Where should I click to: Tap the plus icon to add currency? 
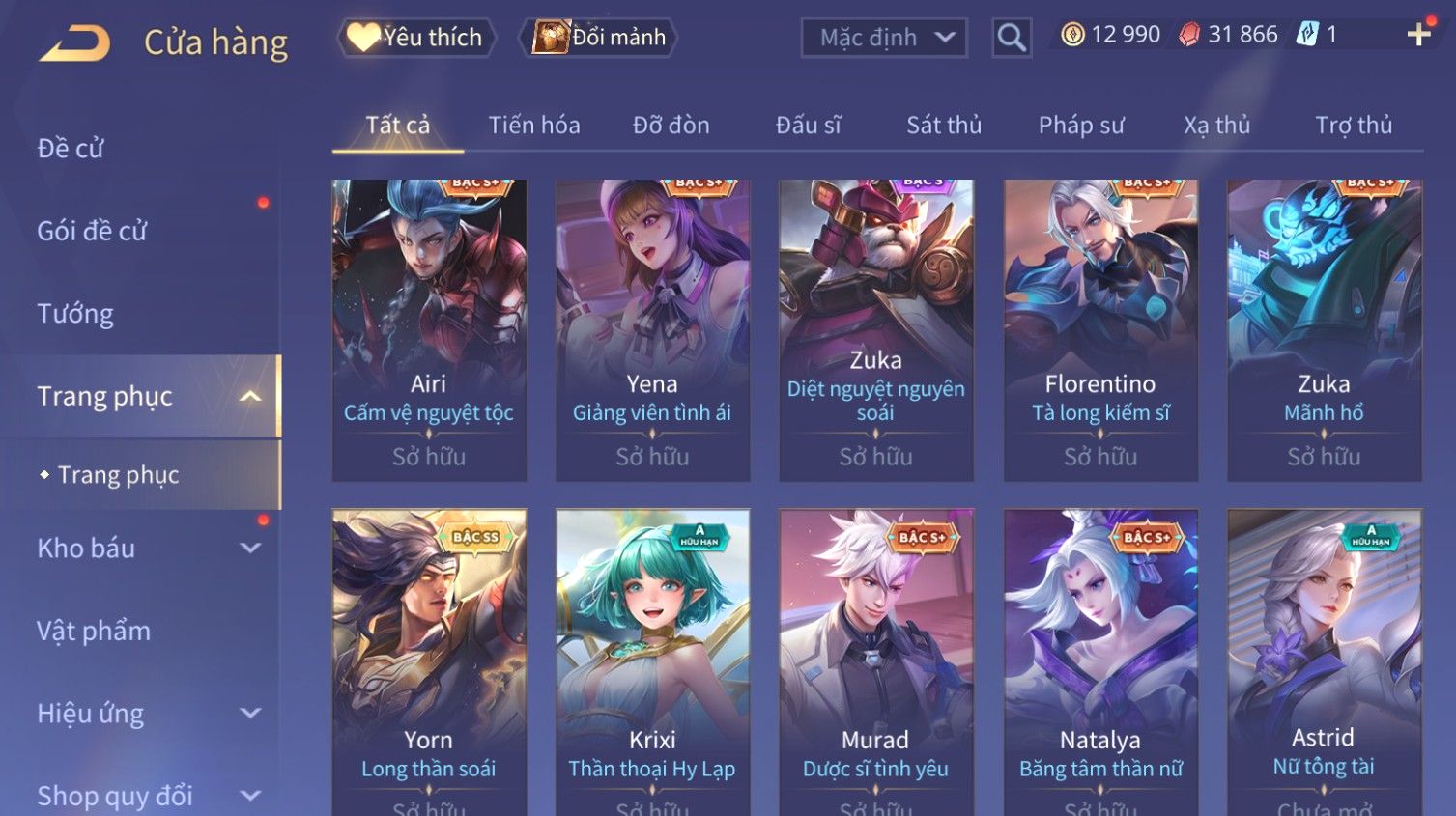(x=1418, y=35)
